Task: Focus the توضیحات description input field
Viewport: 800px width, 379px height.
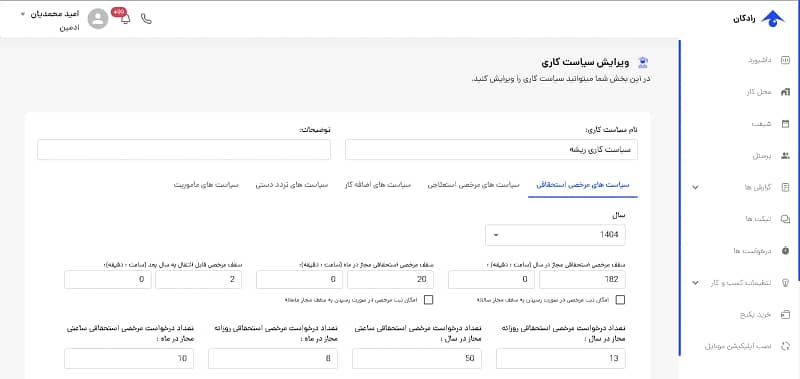Action: [184, 149]
